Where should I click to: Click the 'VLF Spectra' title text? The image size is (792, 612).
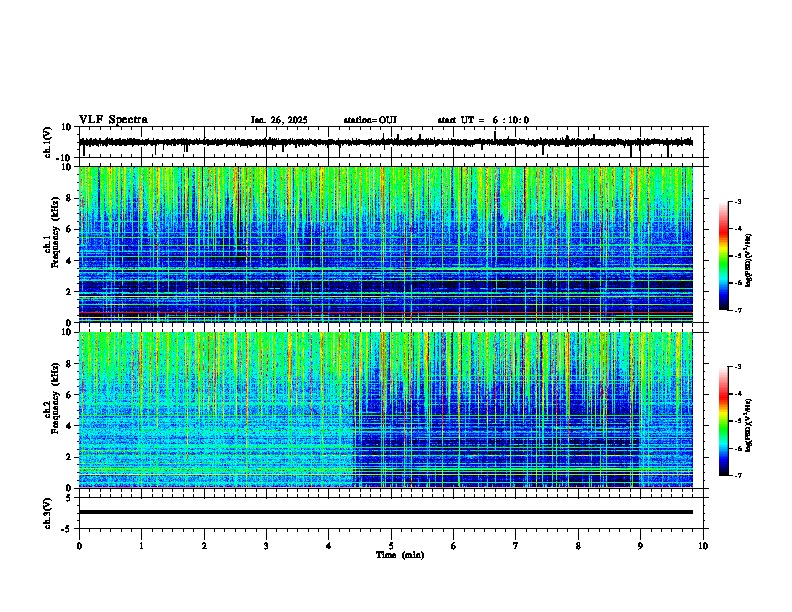(113, 120)
